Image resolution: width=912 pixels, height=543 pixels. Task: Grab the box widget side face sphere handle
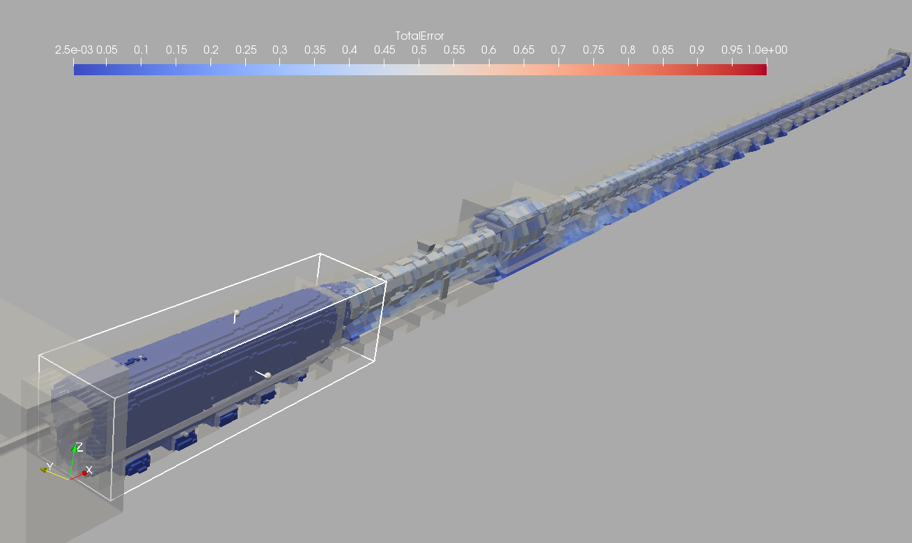[268, 376]
